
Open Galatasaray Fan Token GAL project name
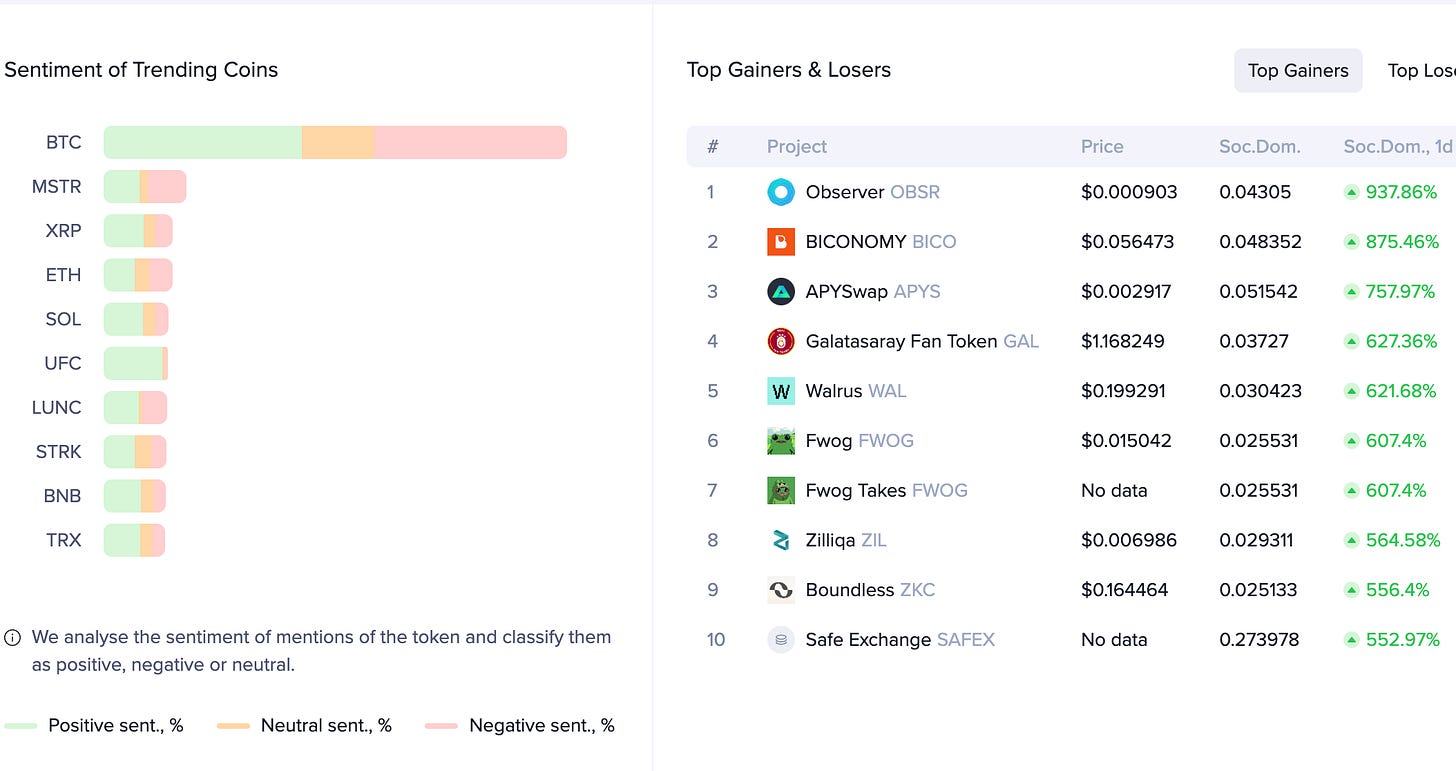pos(922,341)
